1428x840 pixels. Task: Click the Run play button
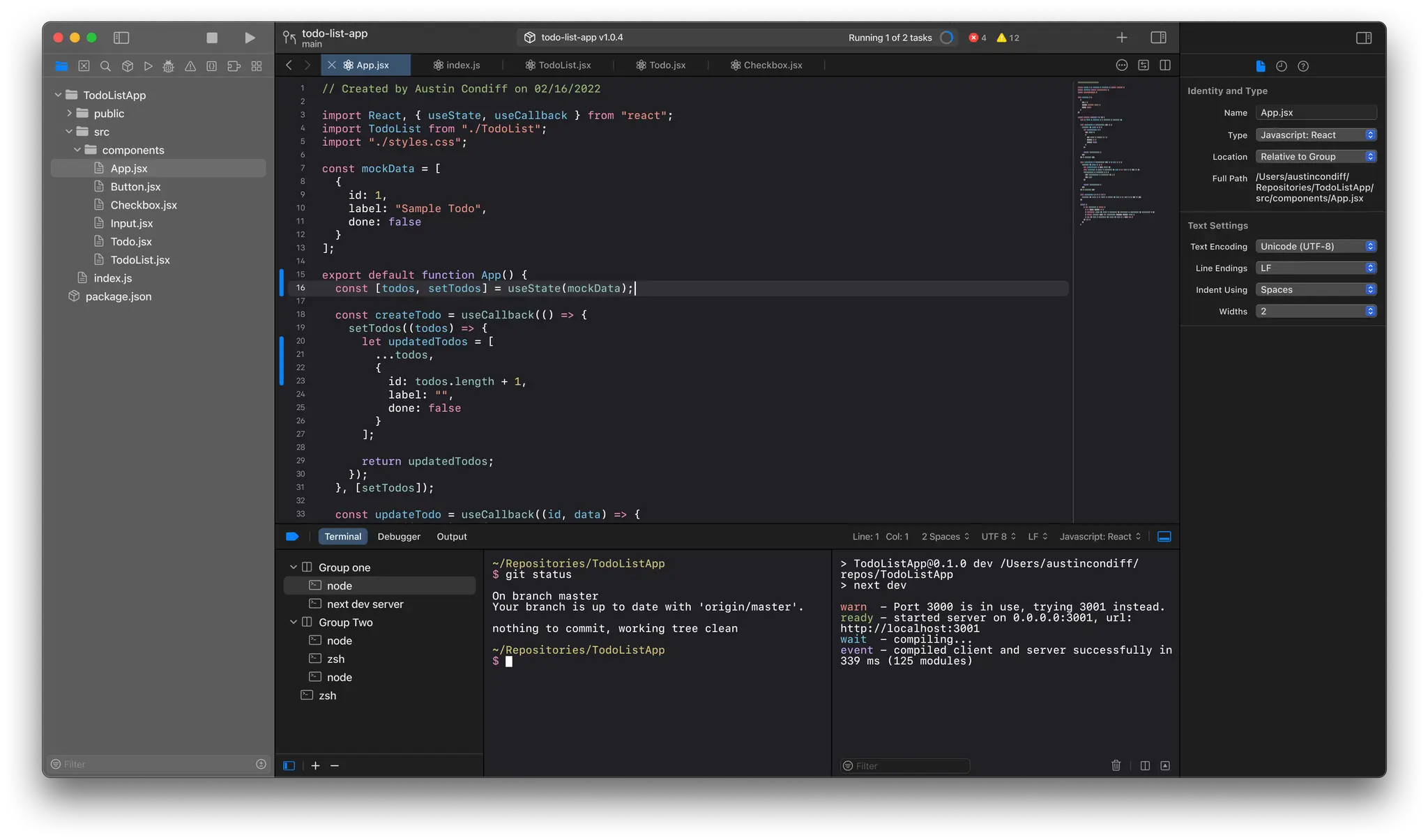pos(250,38)
